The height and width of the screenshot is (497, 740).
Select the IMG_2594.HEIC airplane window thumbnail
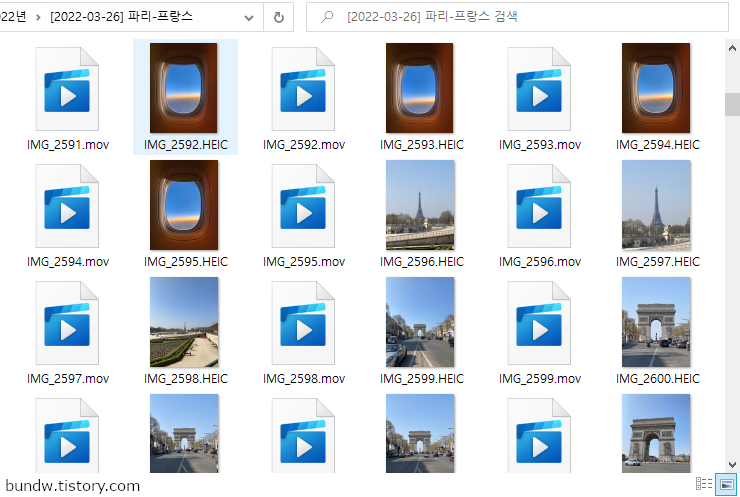click(656, 88)
